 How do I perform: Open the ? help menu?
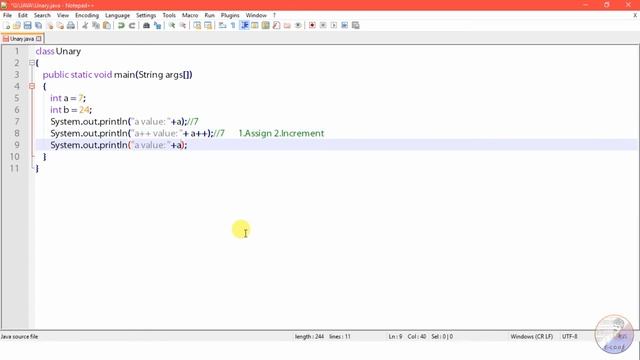[274, 15]
